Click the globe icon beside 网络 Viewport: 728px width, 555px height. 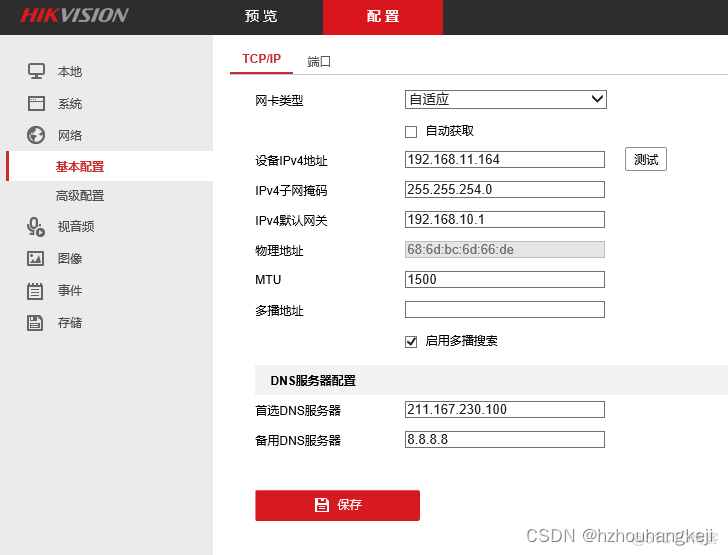tap(36, 135)
